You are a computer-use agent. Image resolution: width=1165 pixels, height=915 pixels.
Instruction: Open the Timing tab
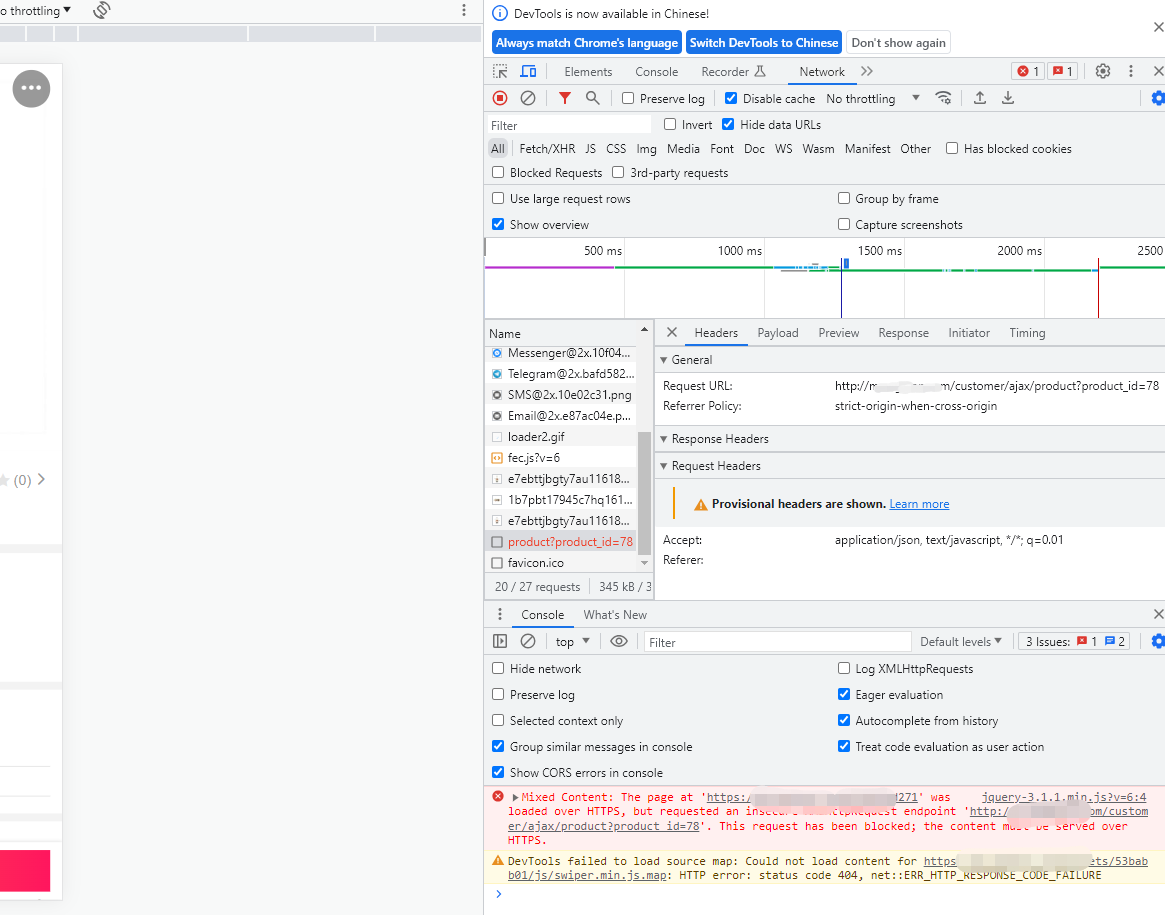(x=1027, y=333)
